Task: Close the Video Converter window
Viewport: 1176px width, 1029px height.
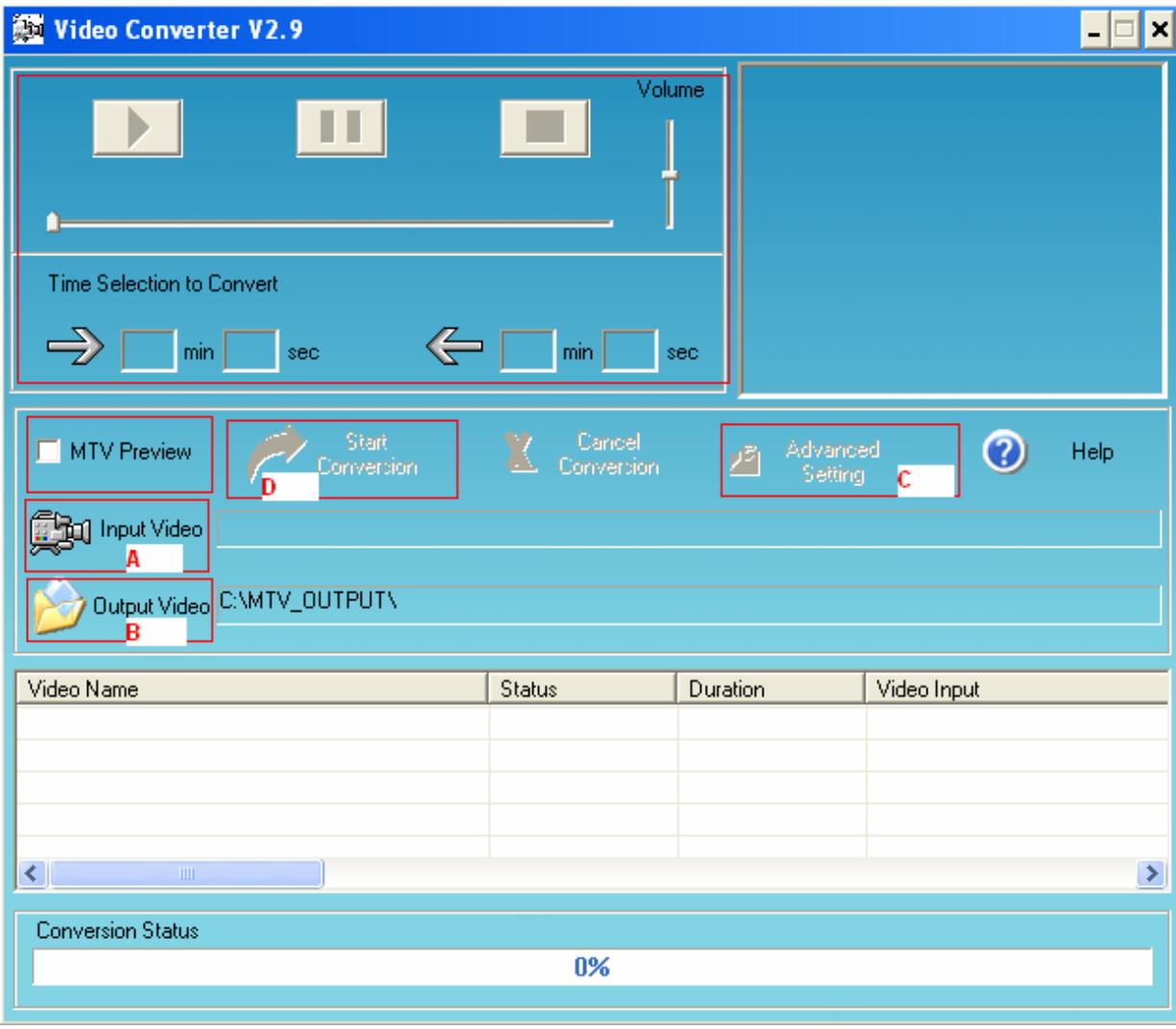Action: point(1157,31)
